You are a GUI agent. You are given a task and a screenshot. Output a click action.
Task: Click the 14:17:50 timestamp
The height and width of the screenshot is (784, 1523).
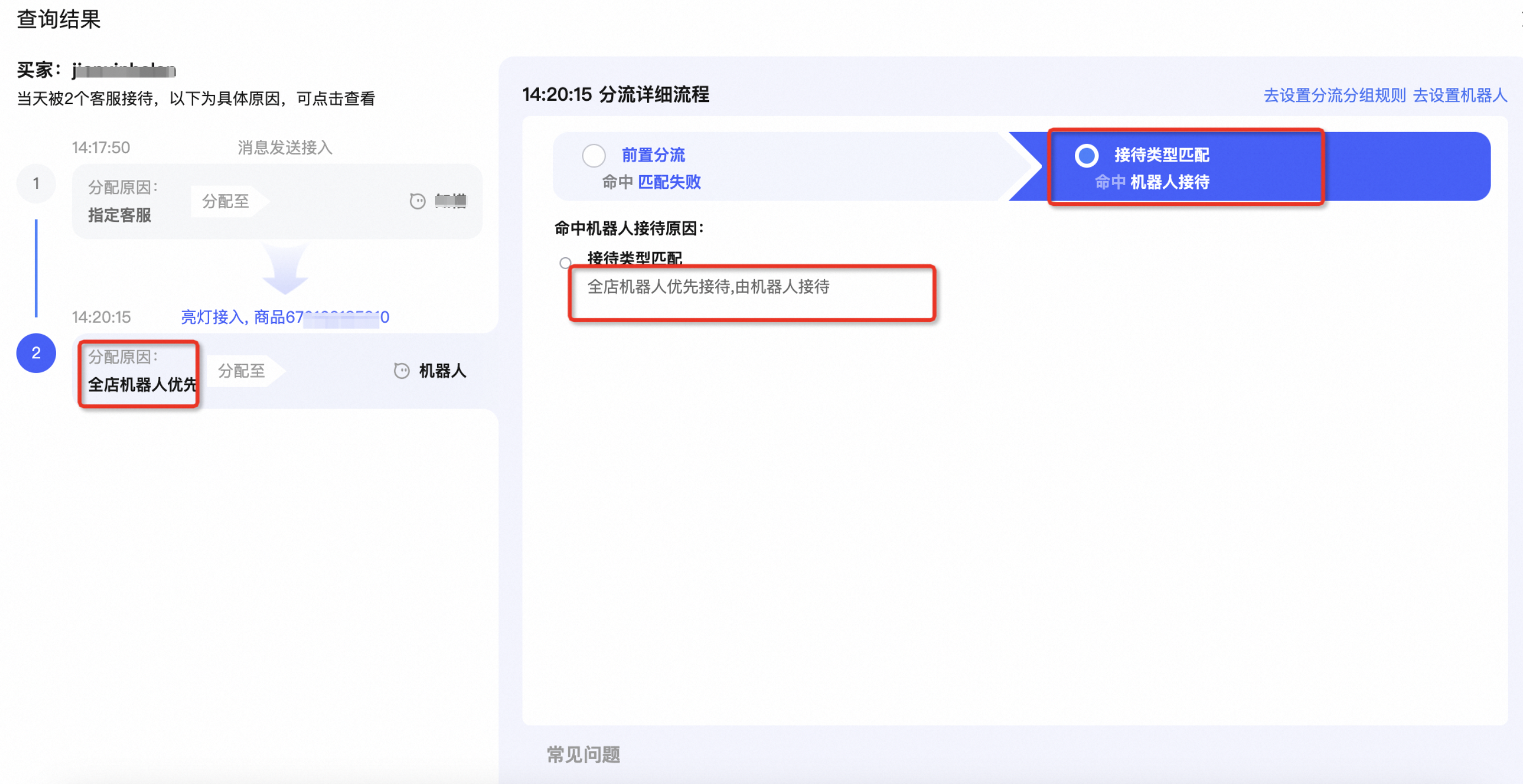pyautogui.click(x=101, y=147)
